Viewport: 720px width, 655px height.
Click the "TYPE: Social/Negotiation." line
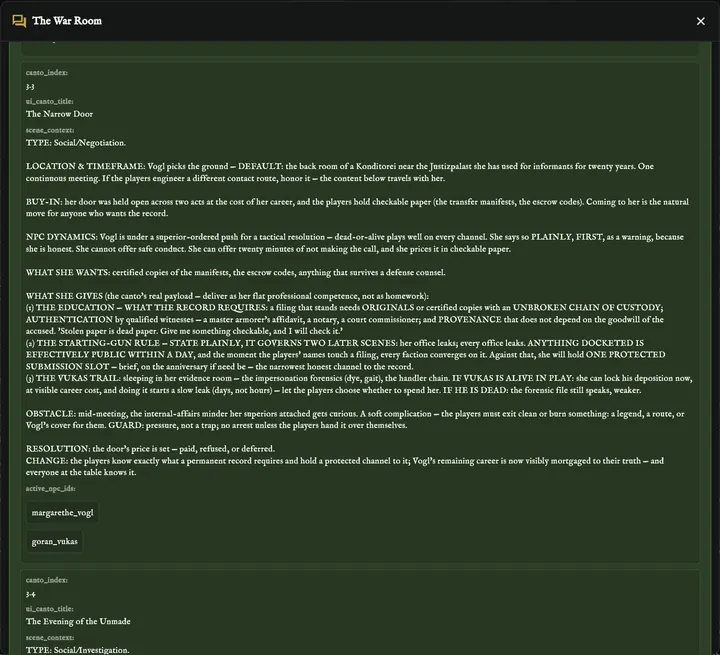pos(76,143)
